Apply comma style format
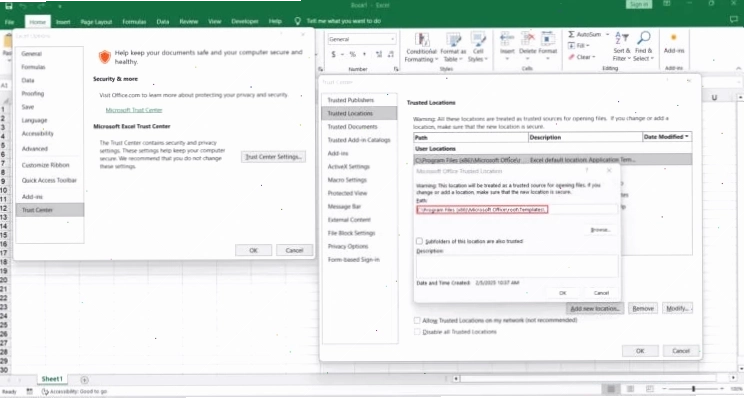Image resolution: width=744 pixels, height=399 pixels. [x=364, y=54]
